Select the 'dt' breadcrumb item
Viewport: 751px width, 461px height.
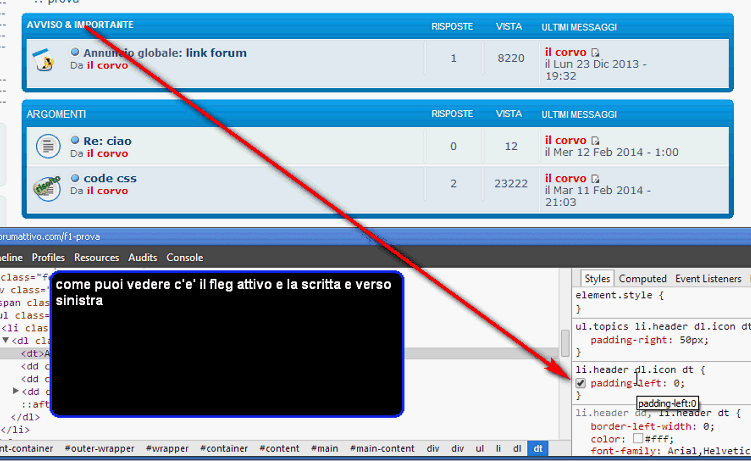538,449
